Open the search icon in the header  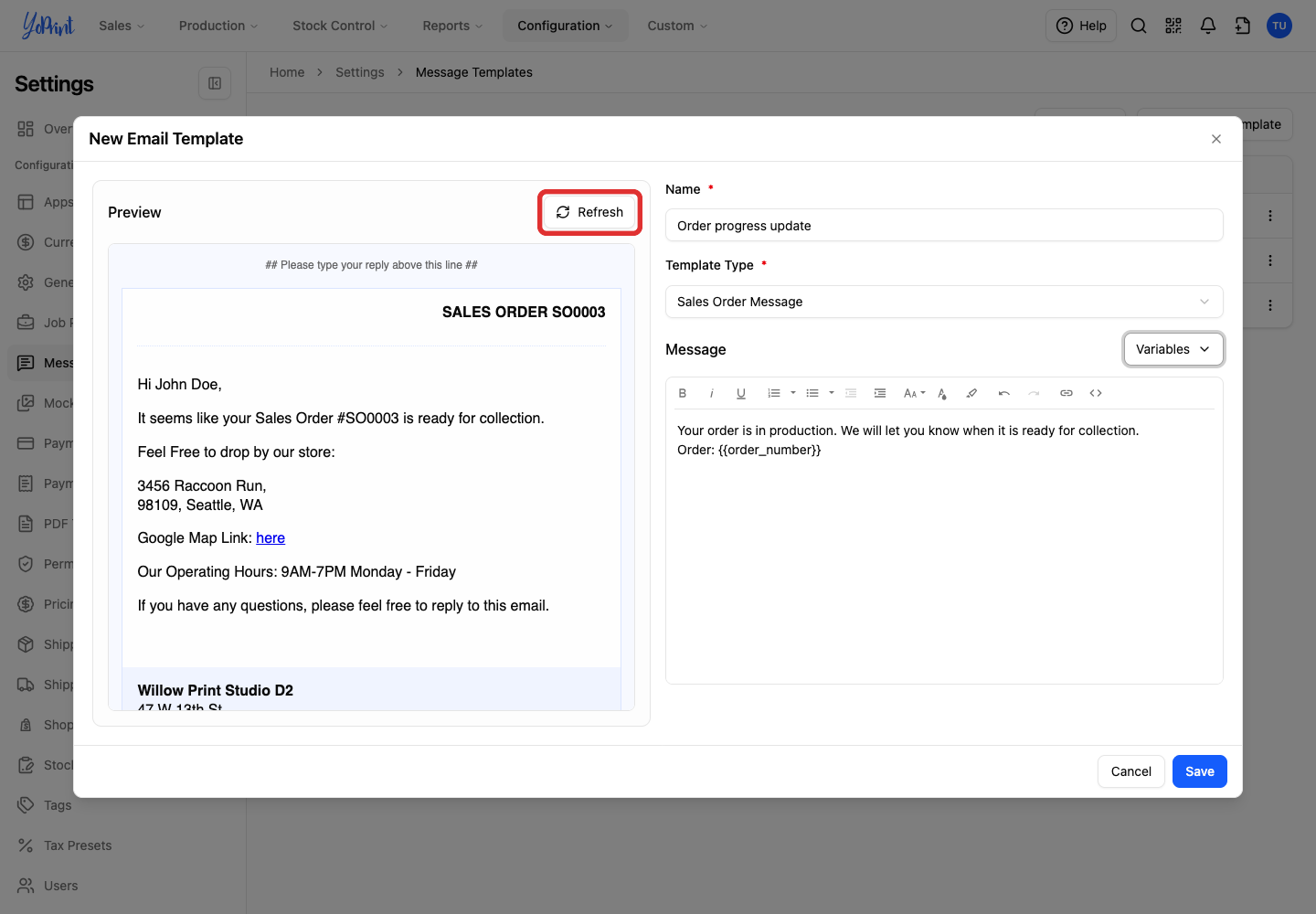pyautogui.click(x=1139, y=26)
